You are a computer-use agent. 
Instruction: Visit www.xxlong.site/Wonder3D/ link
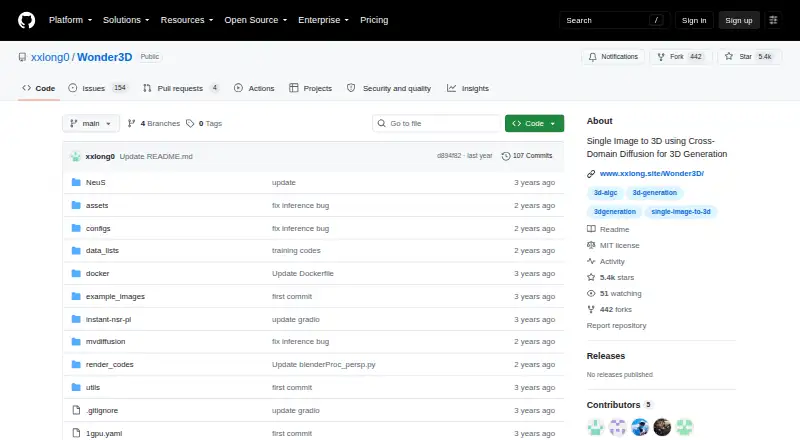652,174
